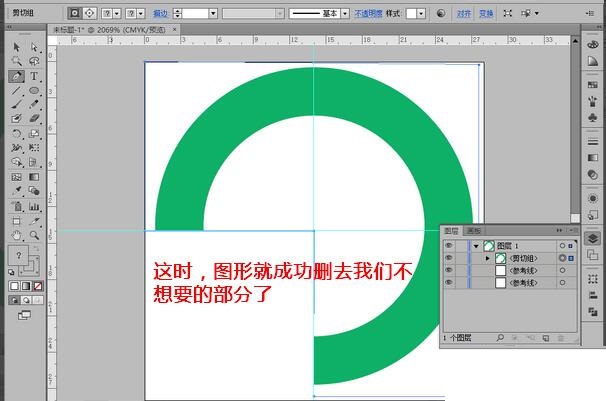Image resolution: width=606 pixels, height=401 pixels.
Task: Activate the Hand tool
Action: pos(16,235)
